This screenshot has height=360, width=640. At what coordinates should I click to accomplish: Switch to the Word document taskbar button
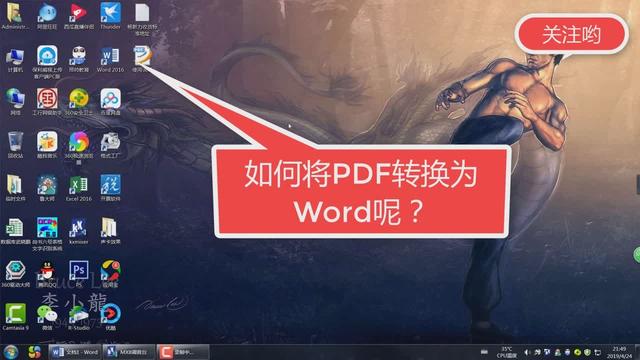pos(75,352)
